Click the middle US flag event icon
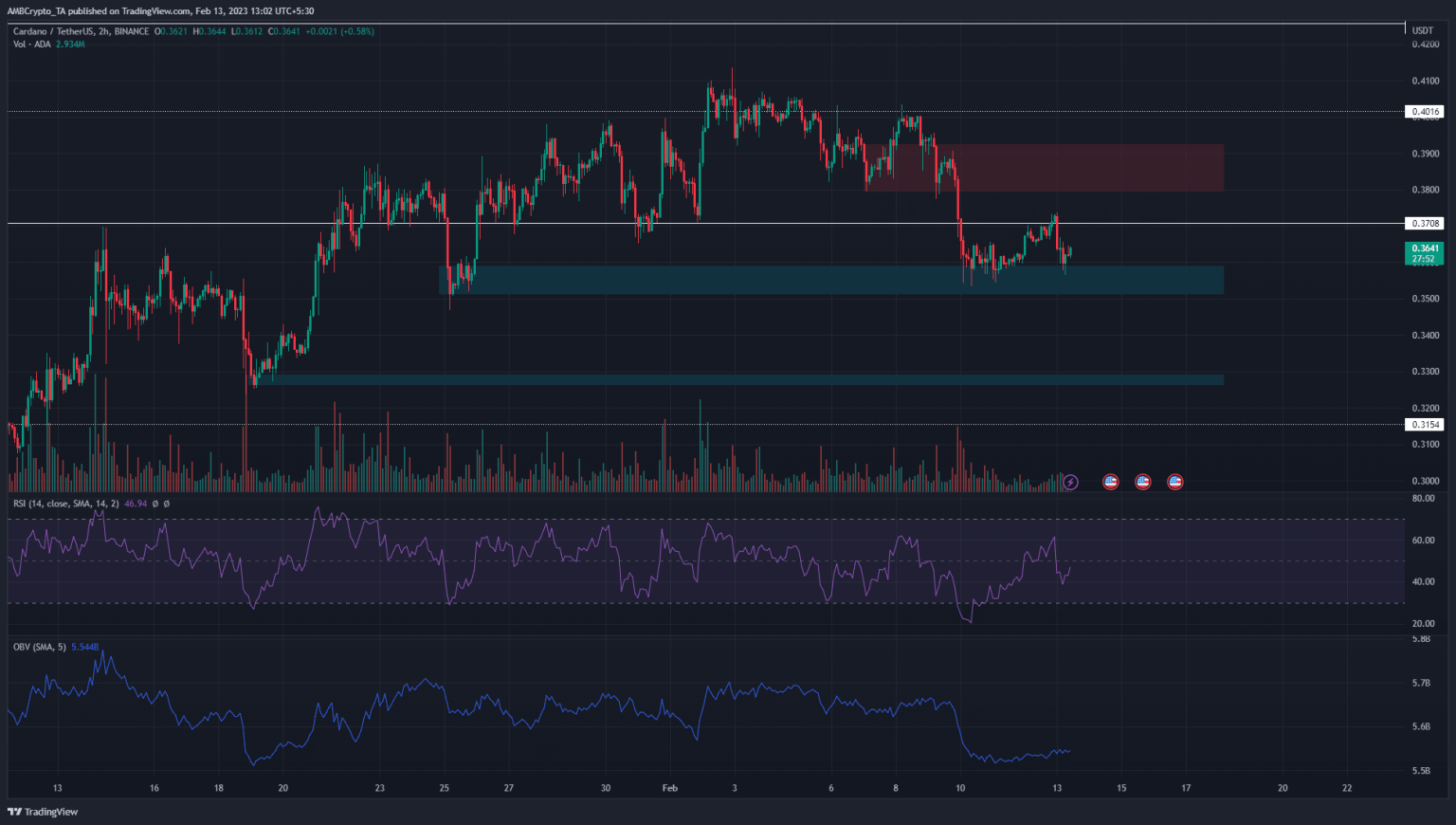The height and width of the screenshot is (825, 1456). 1143,482
